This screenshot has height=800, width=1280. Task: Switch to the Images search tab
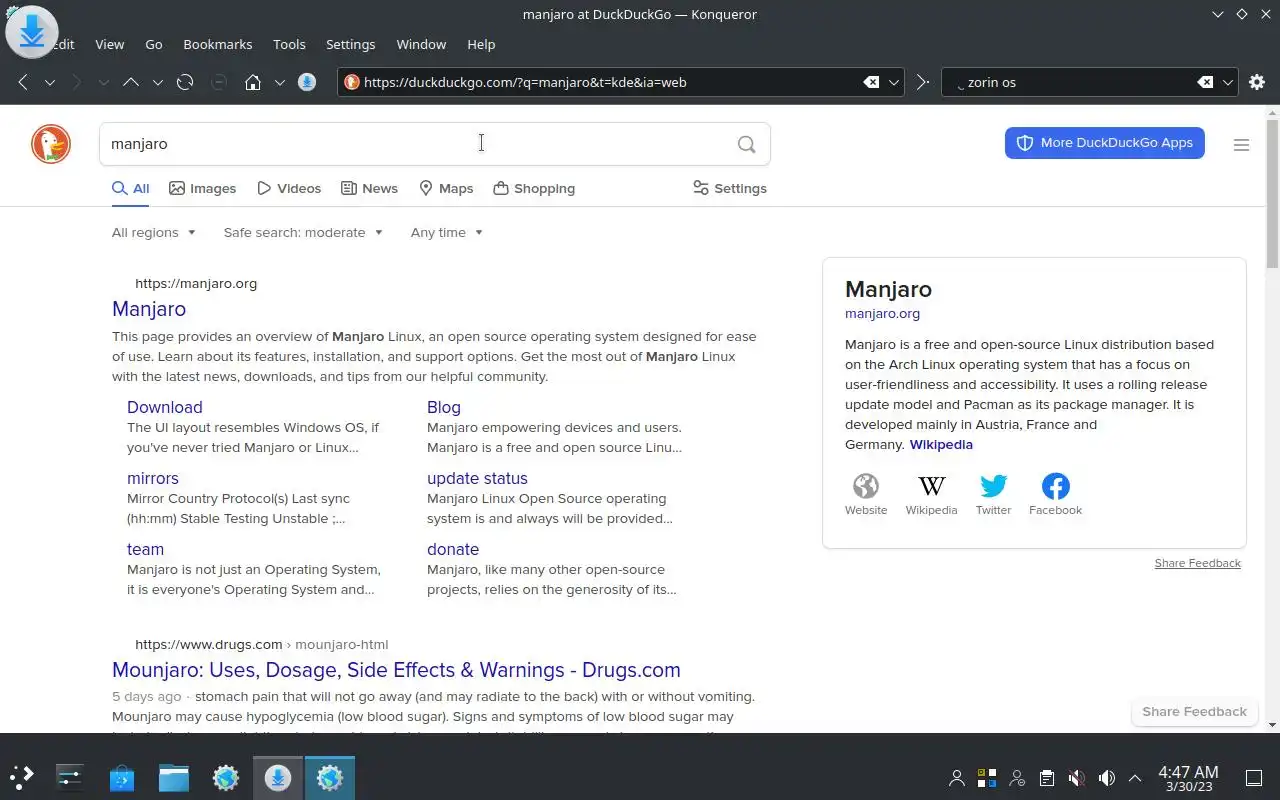pos(202,188)
